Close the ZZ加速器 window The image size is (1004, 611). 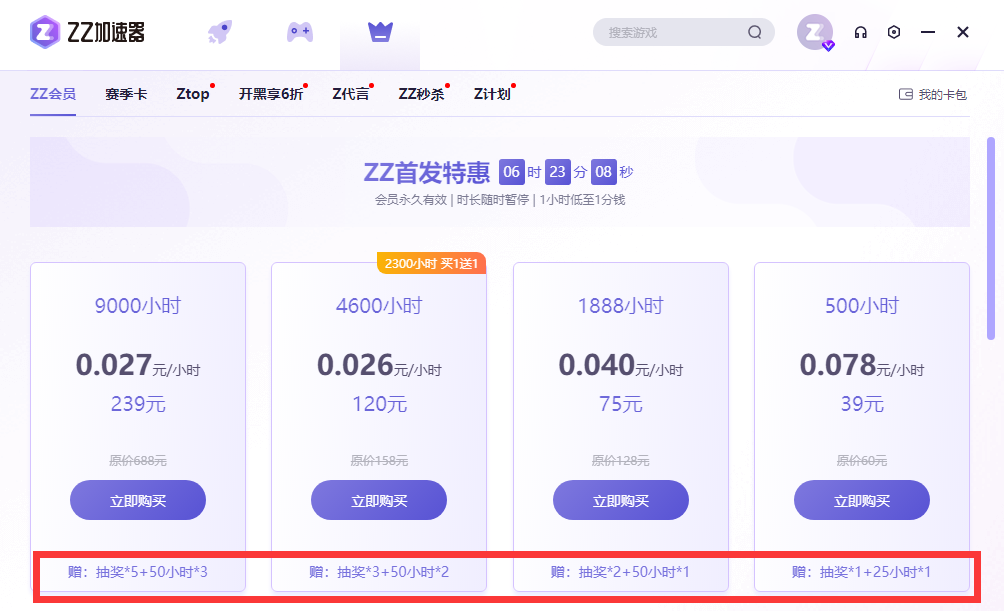pos(962,32)
